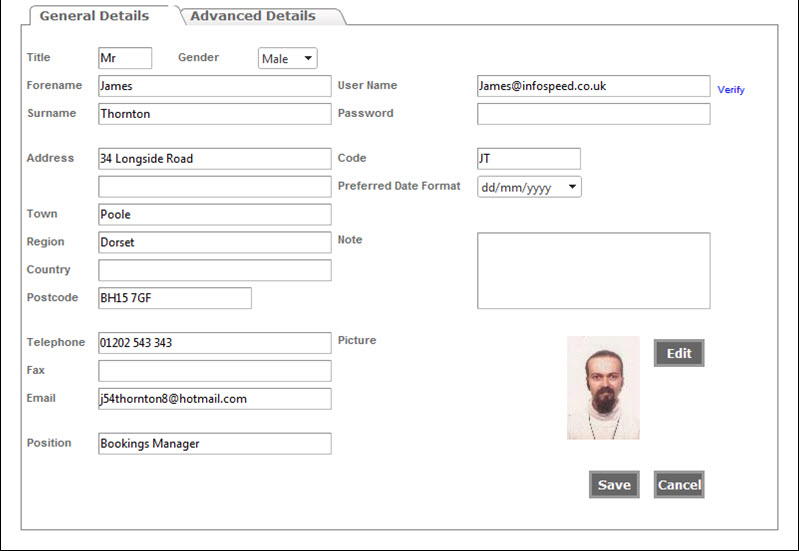Click the Verify link beside User Name

pos(731,90)
